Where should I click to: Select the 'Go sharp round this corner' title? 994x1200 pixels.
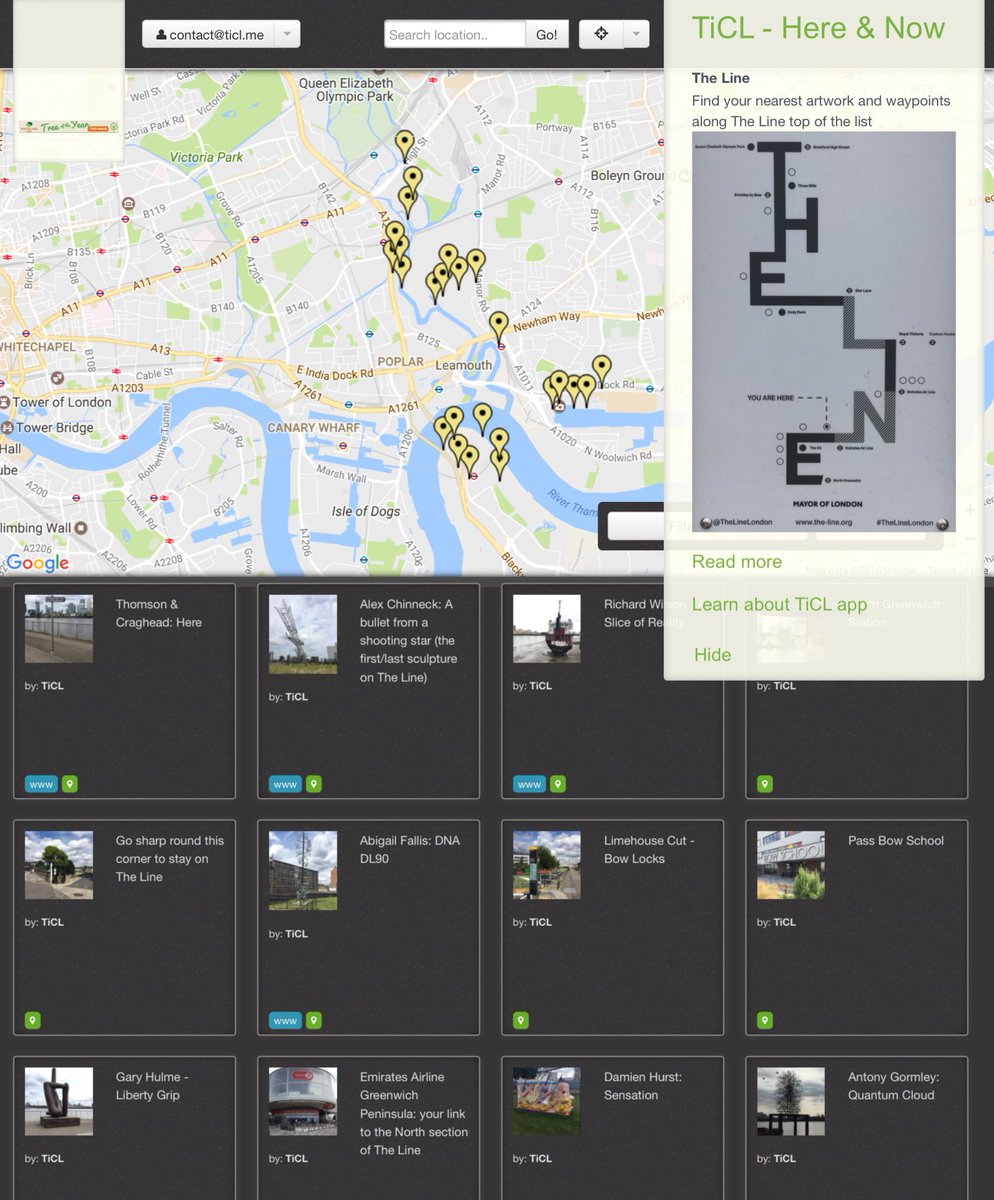170,859
